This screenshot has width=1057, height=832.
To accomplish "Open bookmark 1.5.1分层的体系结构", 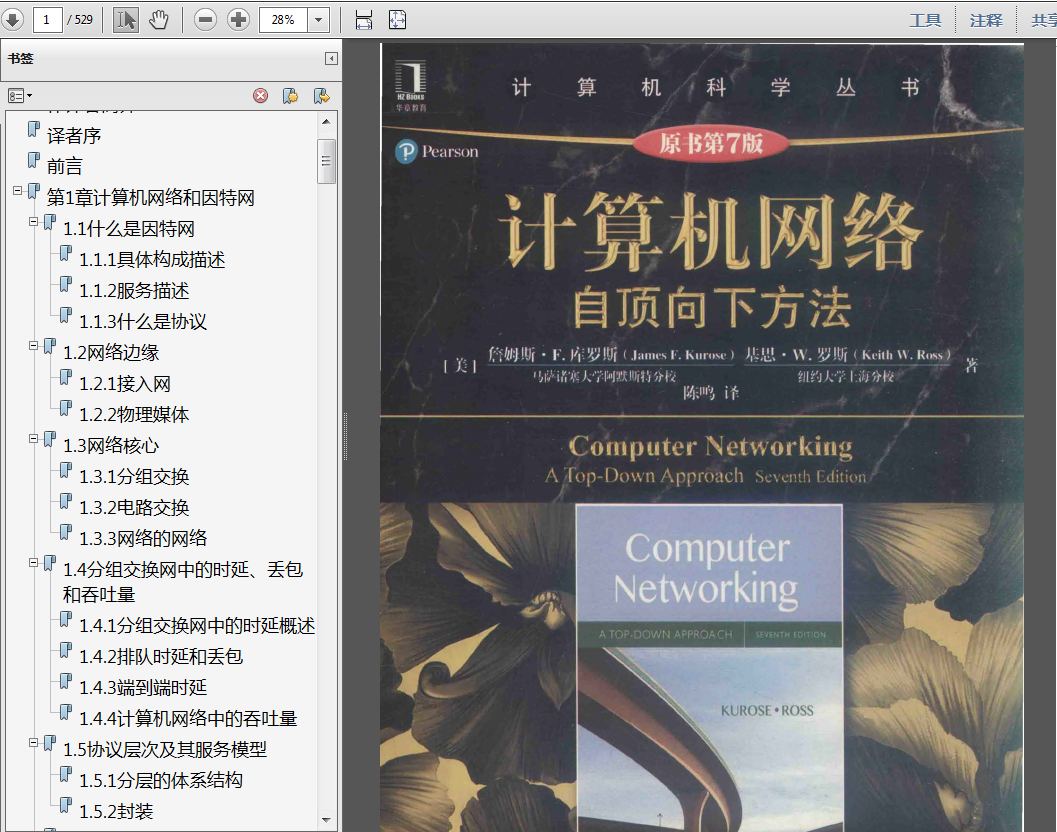I will pyautogui.click(x=160, y=781).
